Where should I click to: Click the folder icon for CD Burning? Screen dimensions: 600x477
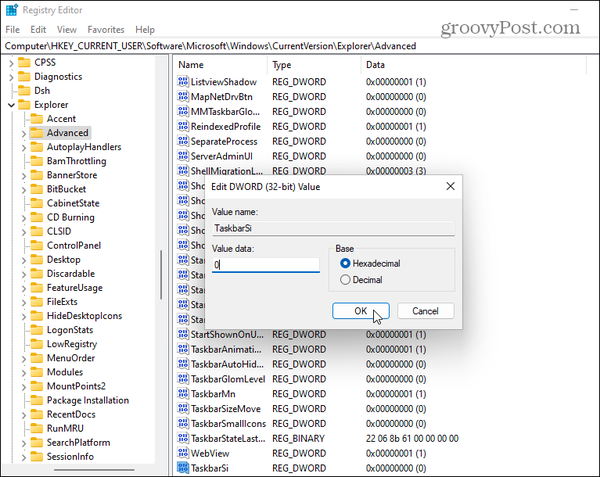coord(36,217)
